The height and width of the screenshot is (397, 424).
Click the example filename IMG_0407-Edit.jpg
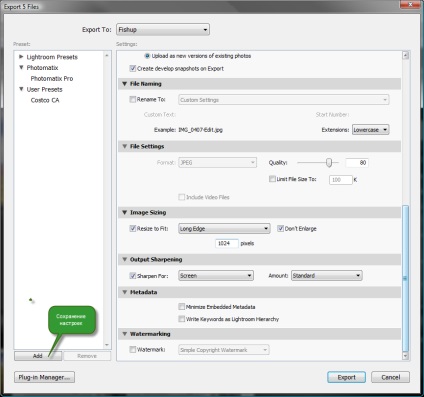point(200,130)
